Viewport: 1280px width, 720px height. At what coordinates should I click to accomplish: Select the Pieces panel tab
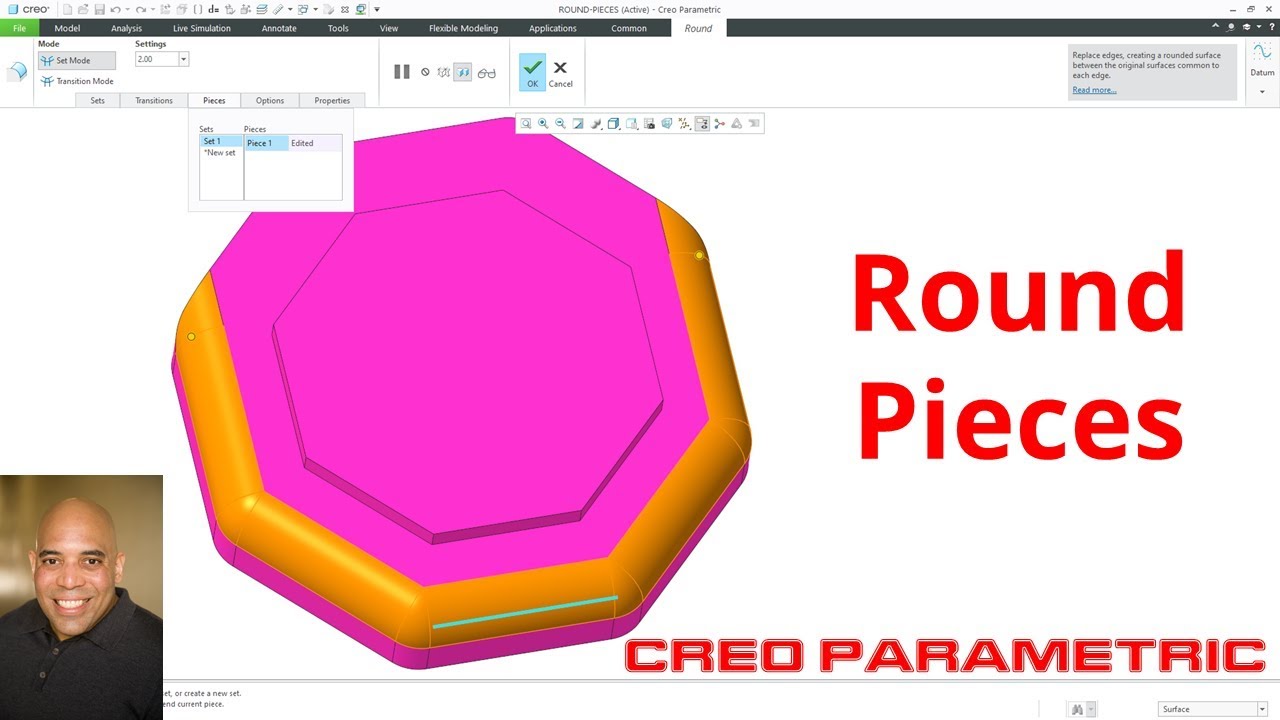click(x=214, y=100)
